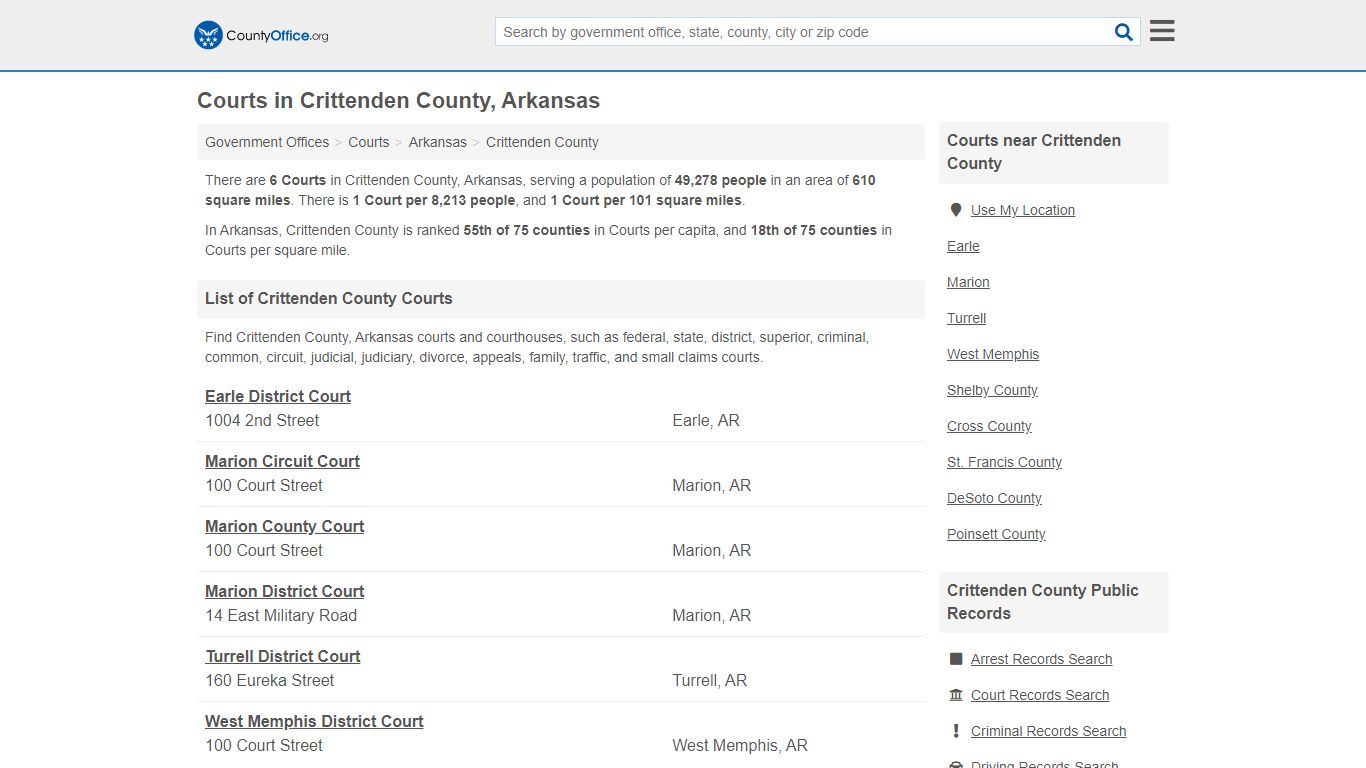This screenshot has height=768, width=1366.
Task: Open DeSoto County courts link
Action: pyautogui.click(x=994, y=498)
